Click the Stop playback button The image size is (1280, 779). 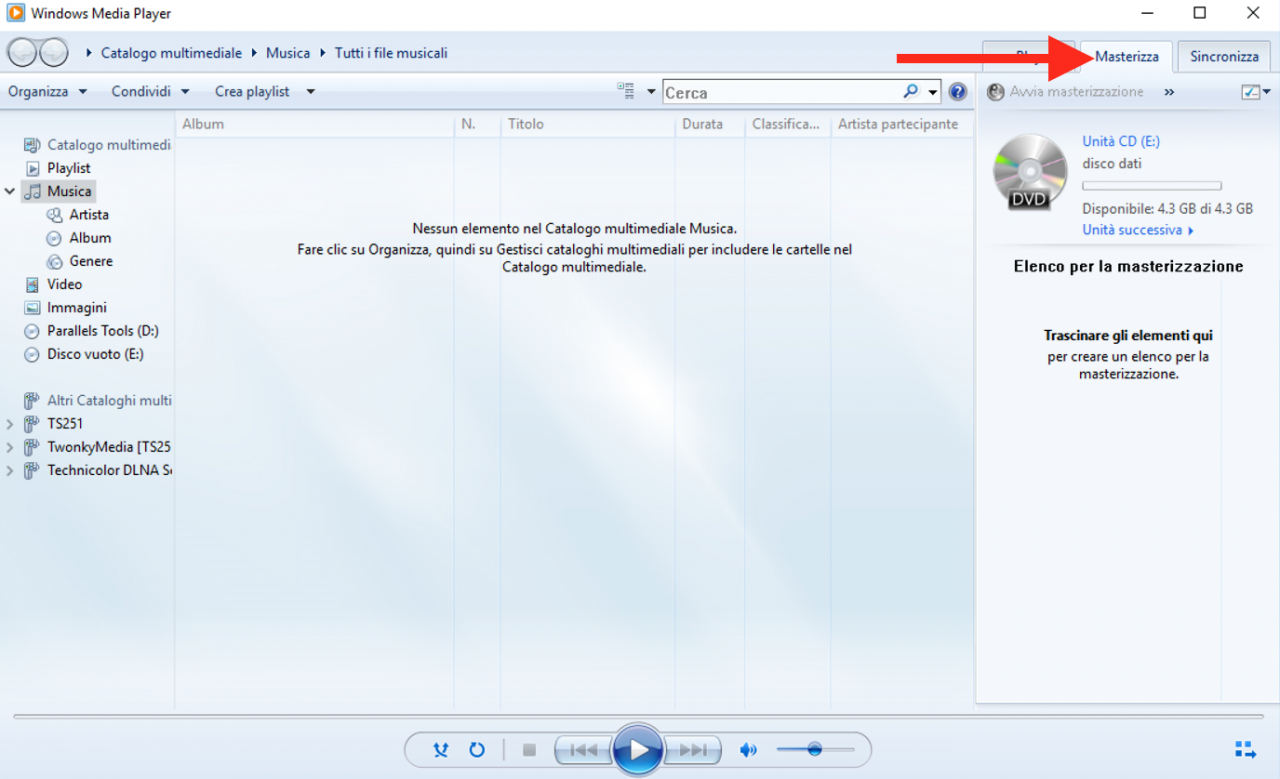pyautogui.click(x=530, y=749)
